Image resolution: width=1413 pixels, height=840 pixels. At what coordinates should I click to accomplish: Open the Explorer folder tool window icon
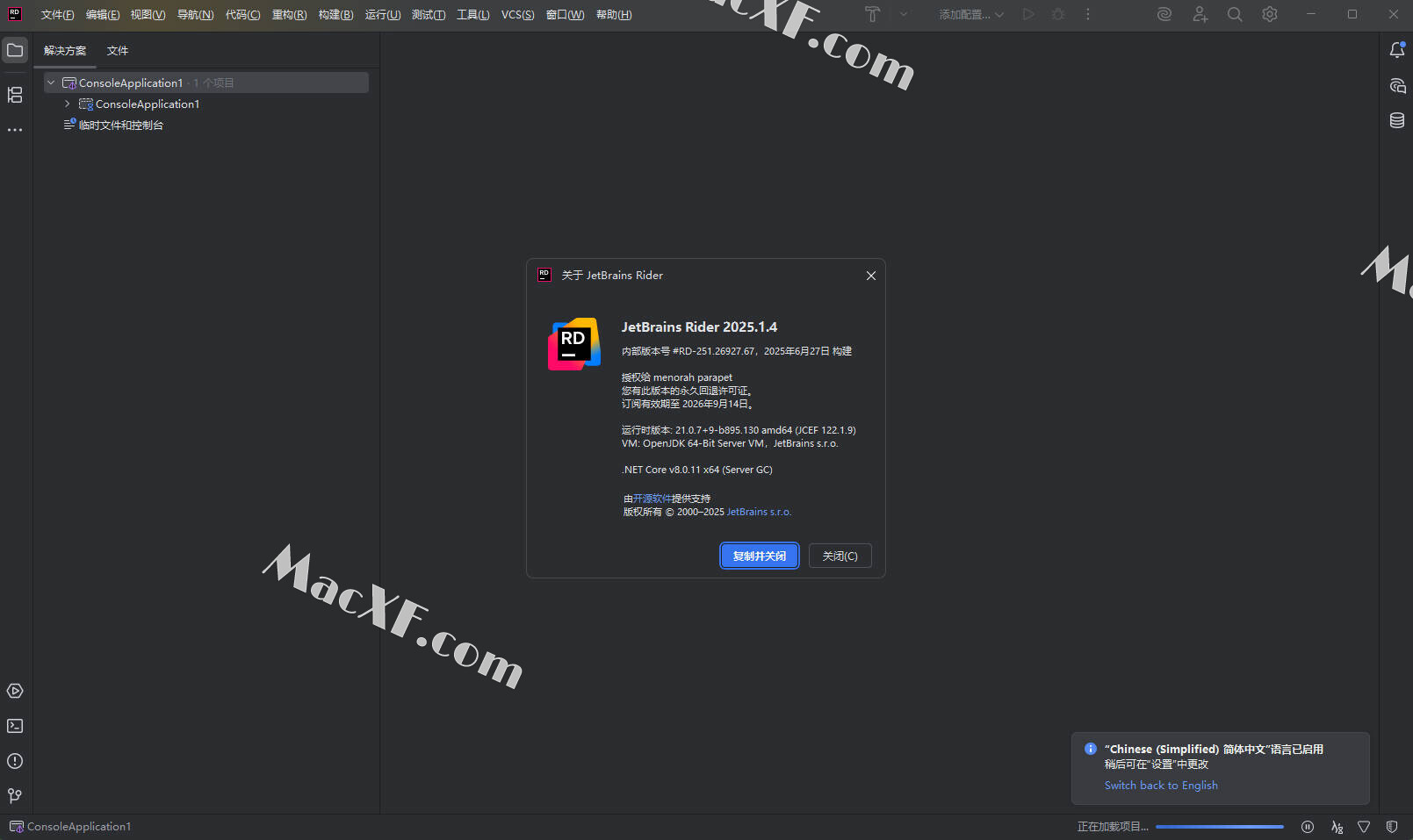15,50
